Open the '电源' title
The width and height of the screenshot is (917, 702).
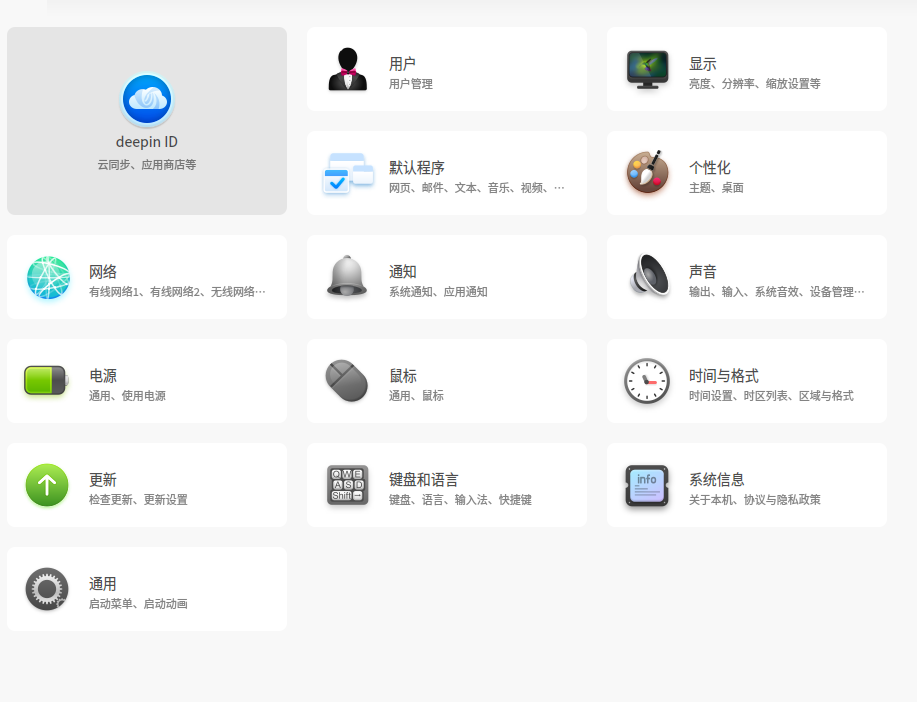[103, 376]
